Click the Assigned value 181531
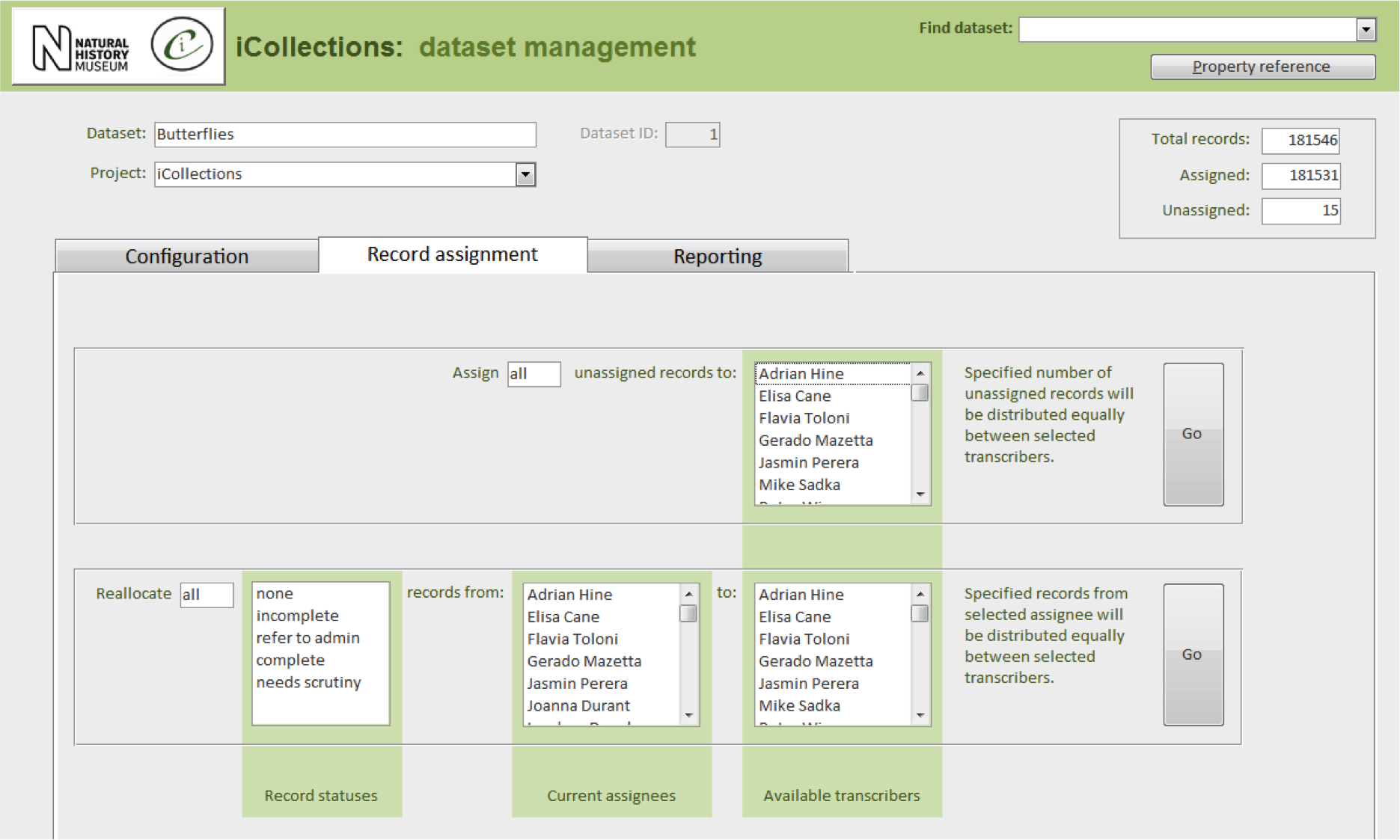This screenshot has width=1400, height=840. (x=1300, y=175)
